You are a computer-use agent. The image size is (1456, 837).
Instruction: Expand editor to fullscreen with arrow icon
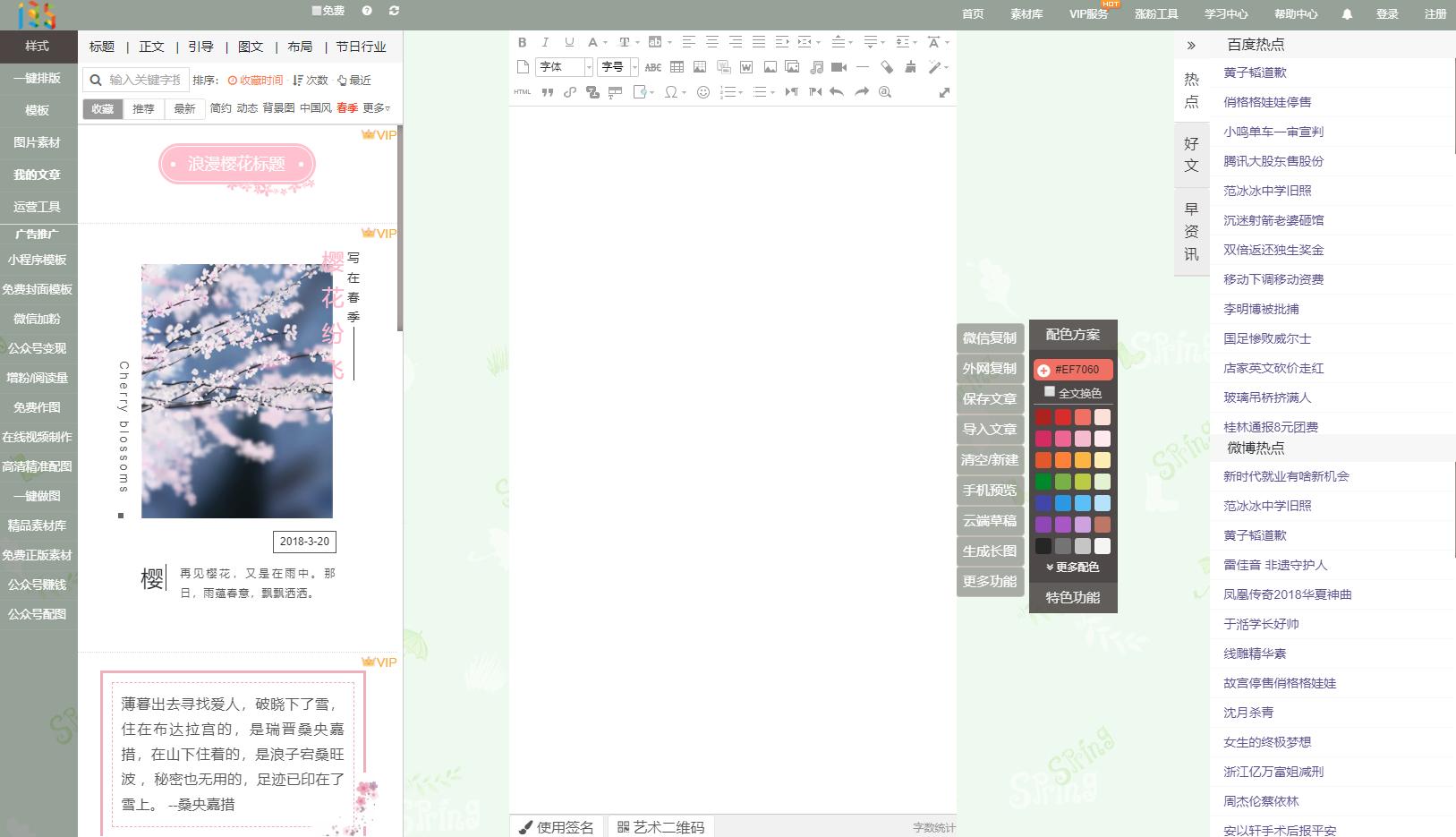pos(944,92)
